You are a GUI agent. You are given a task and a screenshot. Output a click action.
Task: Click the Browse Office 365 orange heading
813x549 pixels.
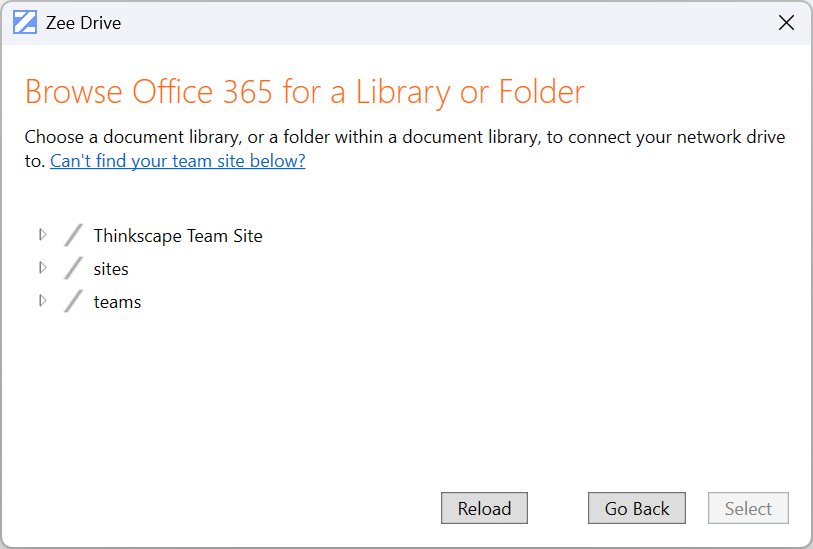point(304,92)
